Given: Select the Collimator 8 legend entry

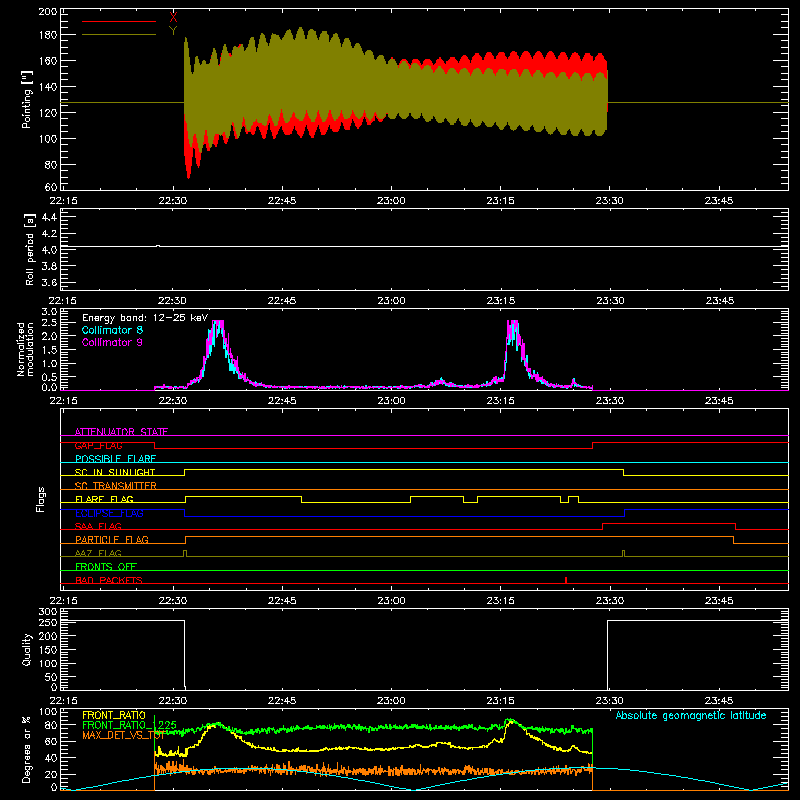Looking at the screenshot, I should tap(112, 330).
